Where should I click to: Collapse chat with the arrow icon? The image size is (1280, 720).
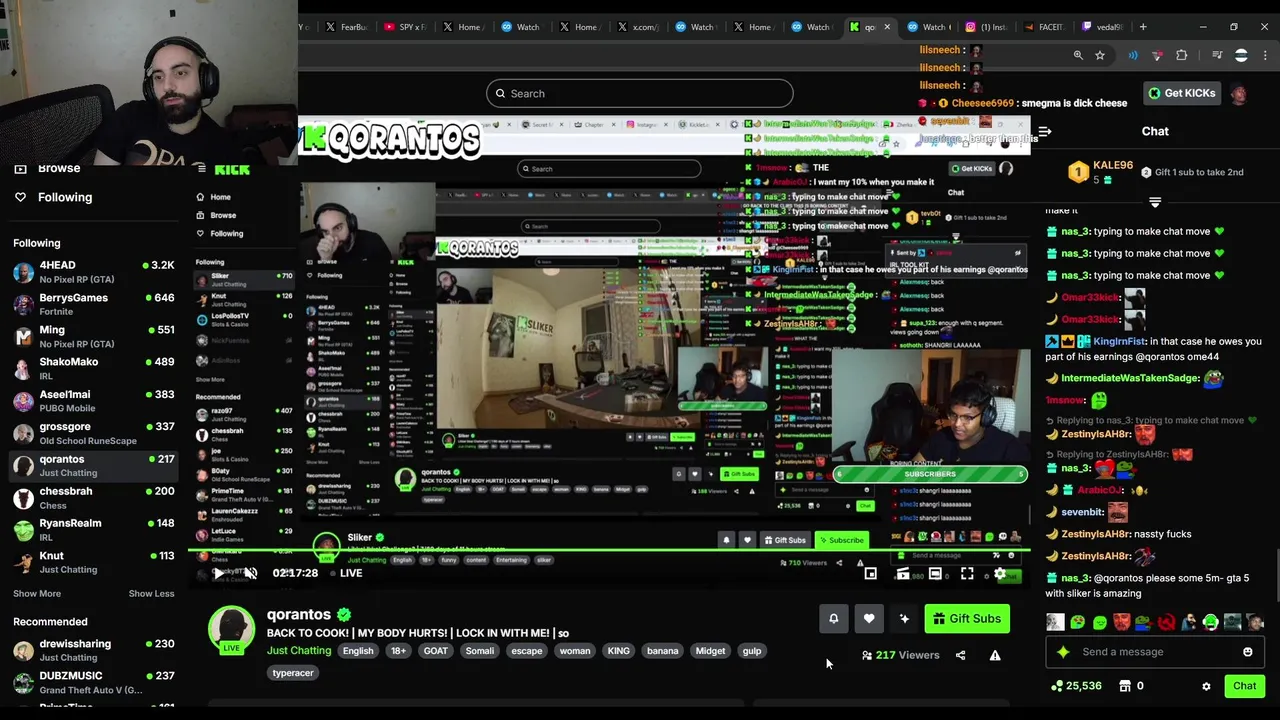pyautogui.click(x=1044, y=131)
